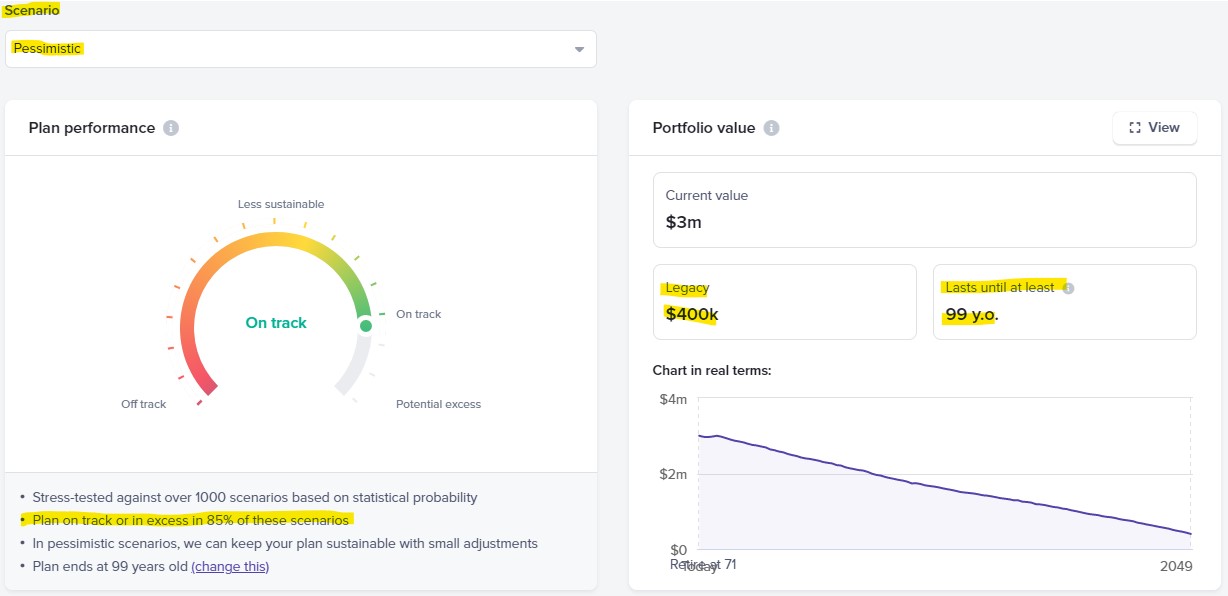Click the Less sustainable gauge label
Image resolution: width=1228 pixels, height=596 pixels.
click(281, 204)
